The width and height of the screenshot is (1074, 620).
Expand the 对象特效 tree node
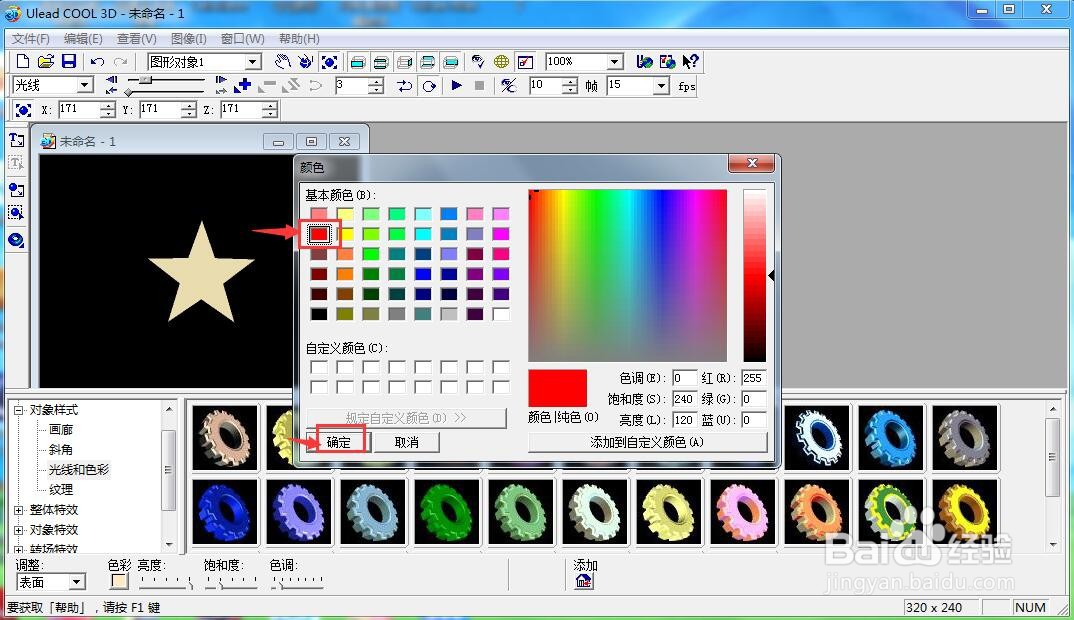(x=18, y=530)
